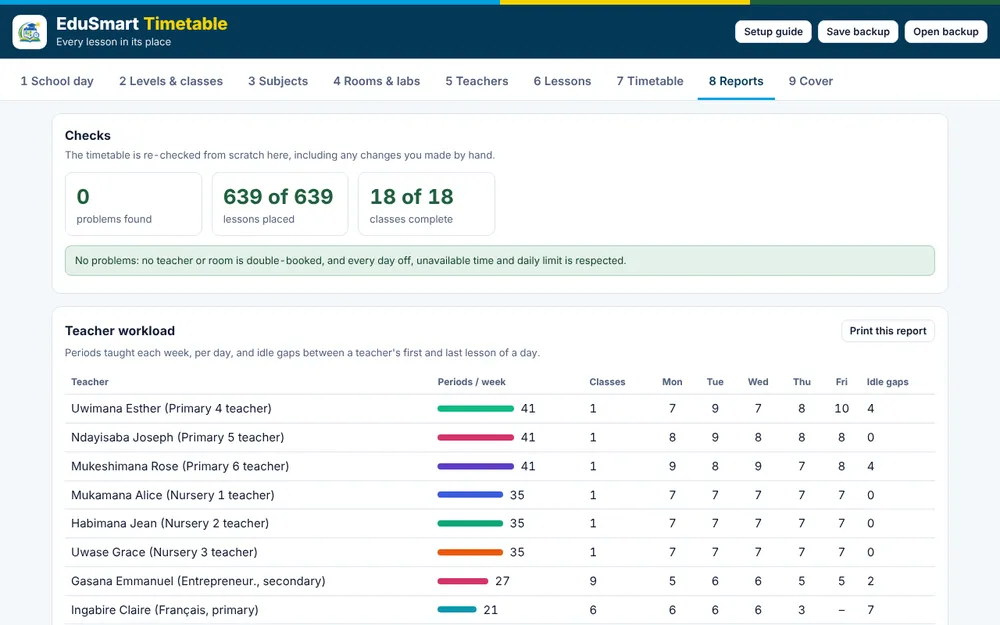
Task: Click the EduSmart Timetable logo icon
Action: pyautogui.click(x=29, y=32)
